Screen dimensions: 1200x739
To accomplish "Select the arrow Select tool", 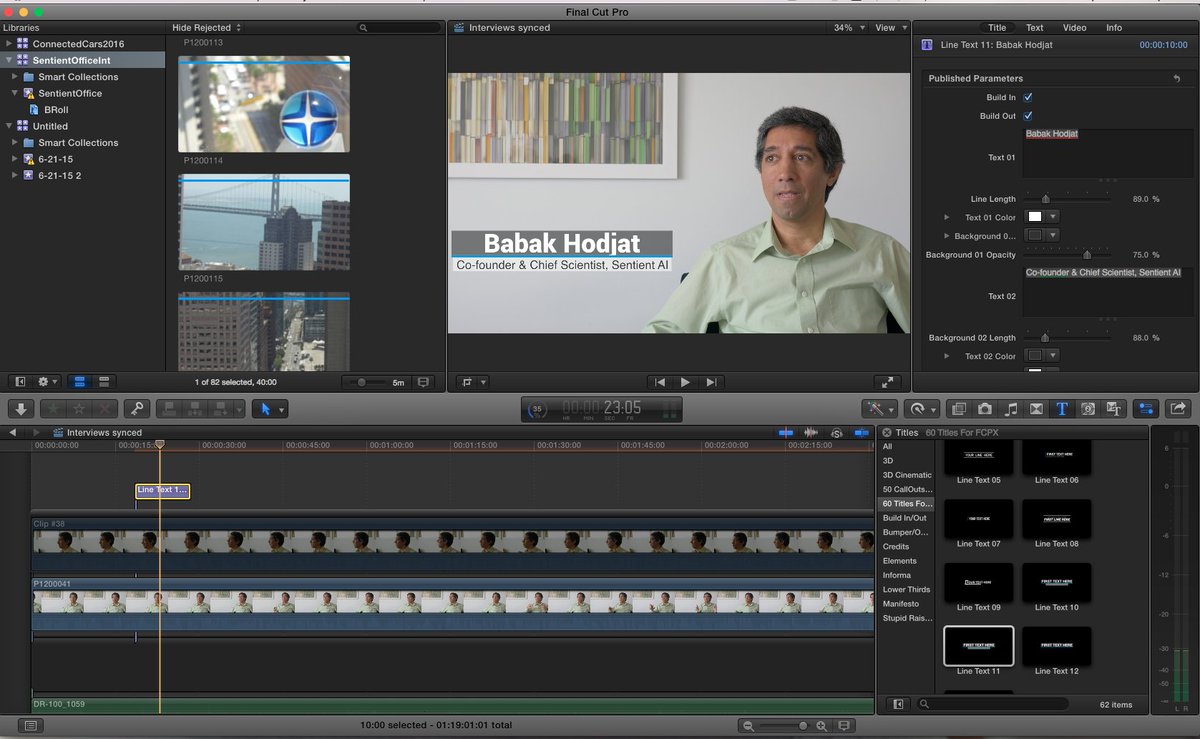I will pyautogui.click(x=265, y=409).
